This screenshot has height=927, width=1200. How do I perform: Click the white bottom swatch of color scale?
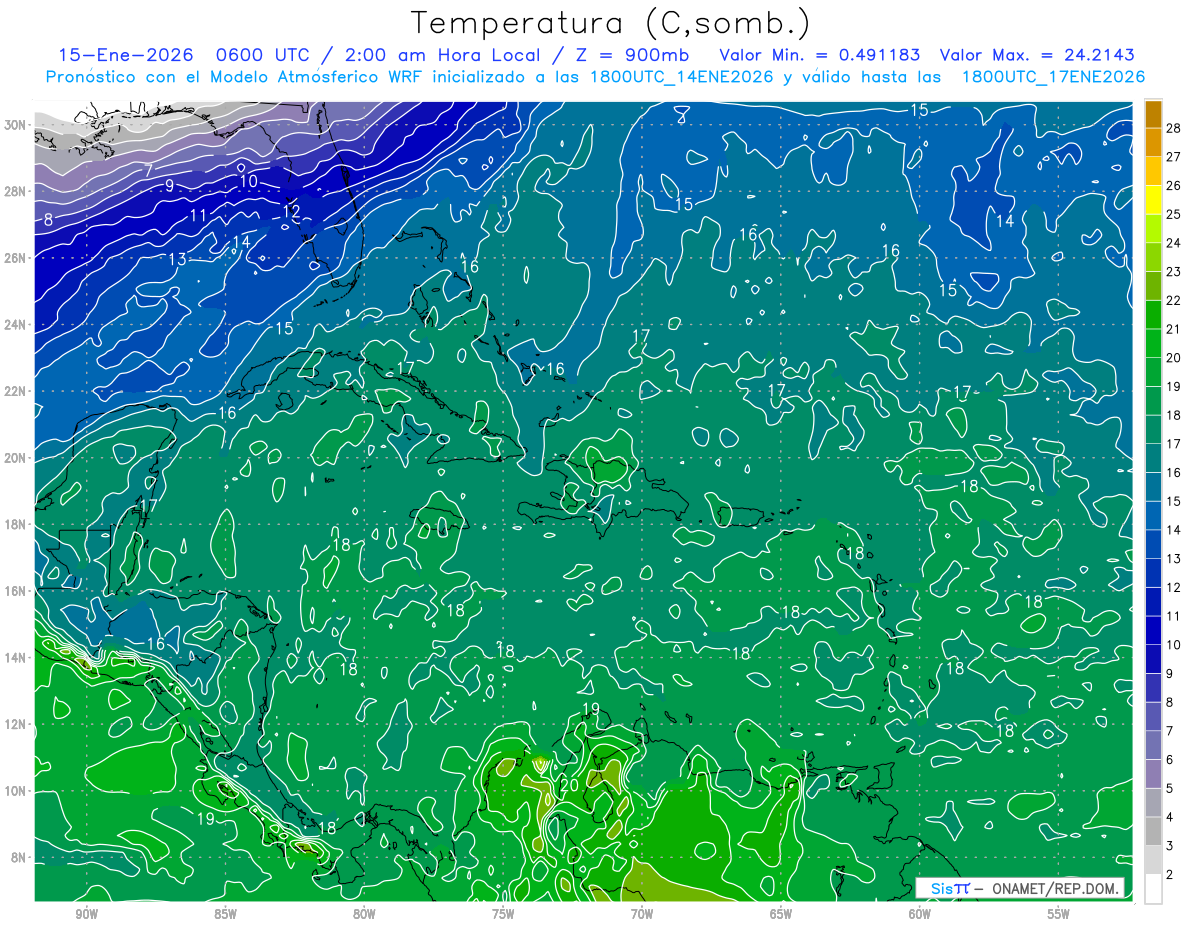(1153, 889)
